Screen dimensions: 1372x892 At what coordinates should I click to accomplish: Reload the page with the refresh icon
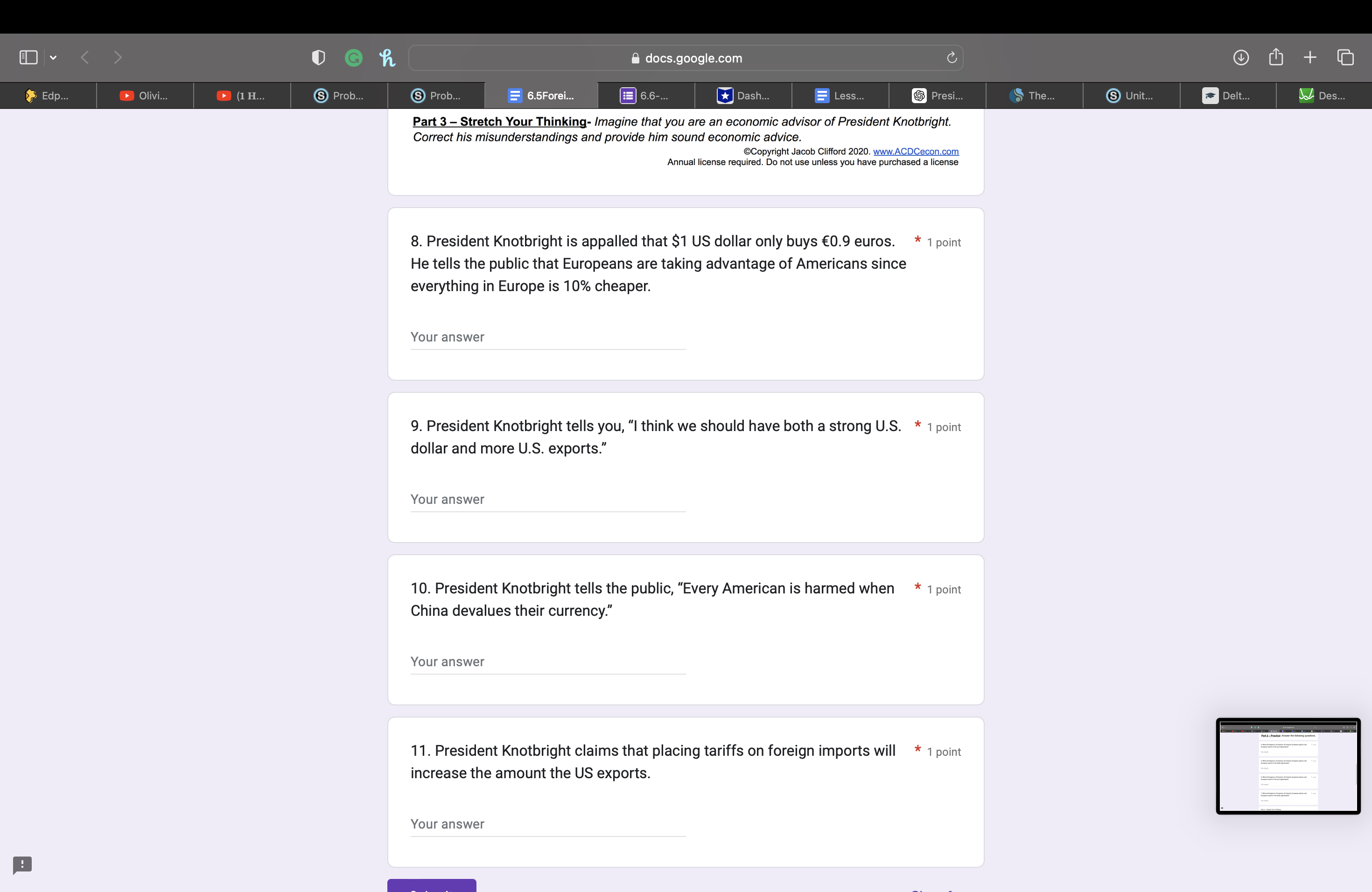pos(952,58)
